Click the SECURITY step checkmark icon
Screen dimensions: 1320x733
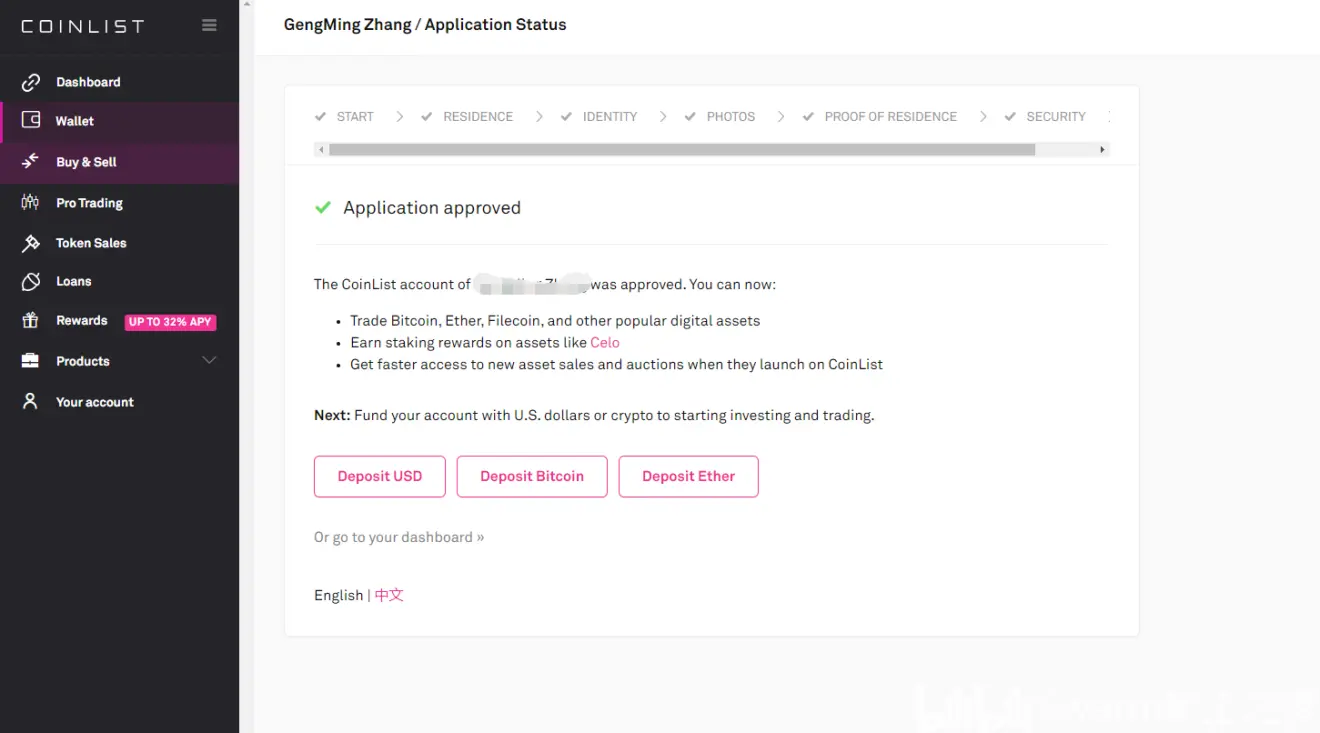tap(1010, 117)
